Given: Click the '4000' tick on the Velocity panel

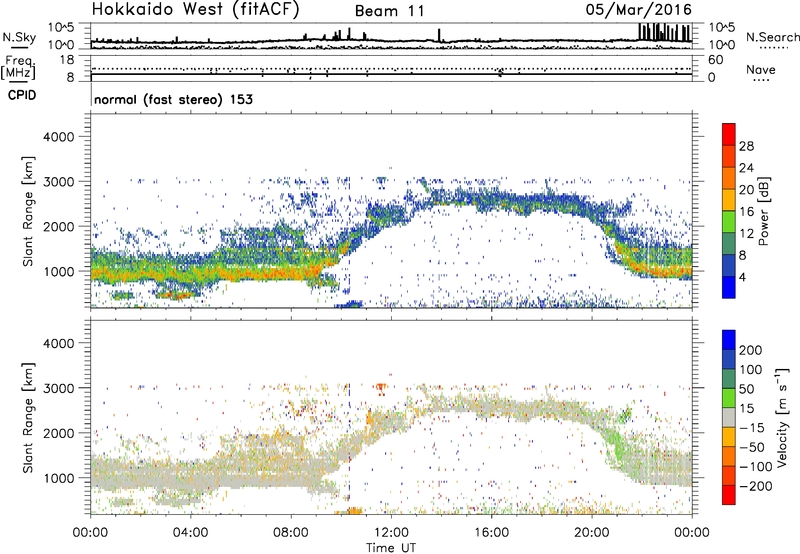Looking at the screenshot, I should [59, 343].
